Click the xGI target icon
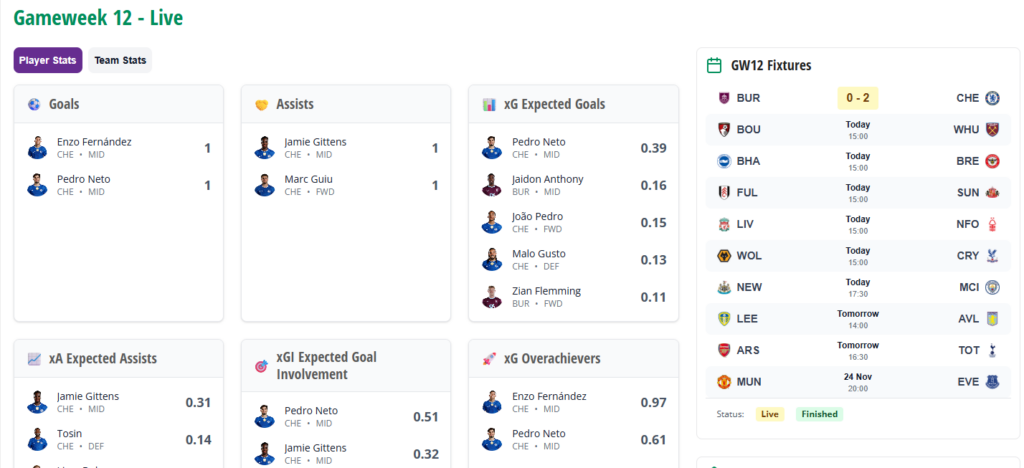The height and width of the screenshot is (468, 1024). [x=262, y=366]
